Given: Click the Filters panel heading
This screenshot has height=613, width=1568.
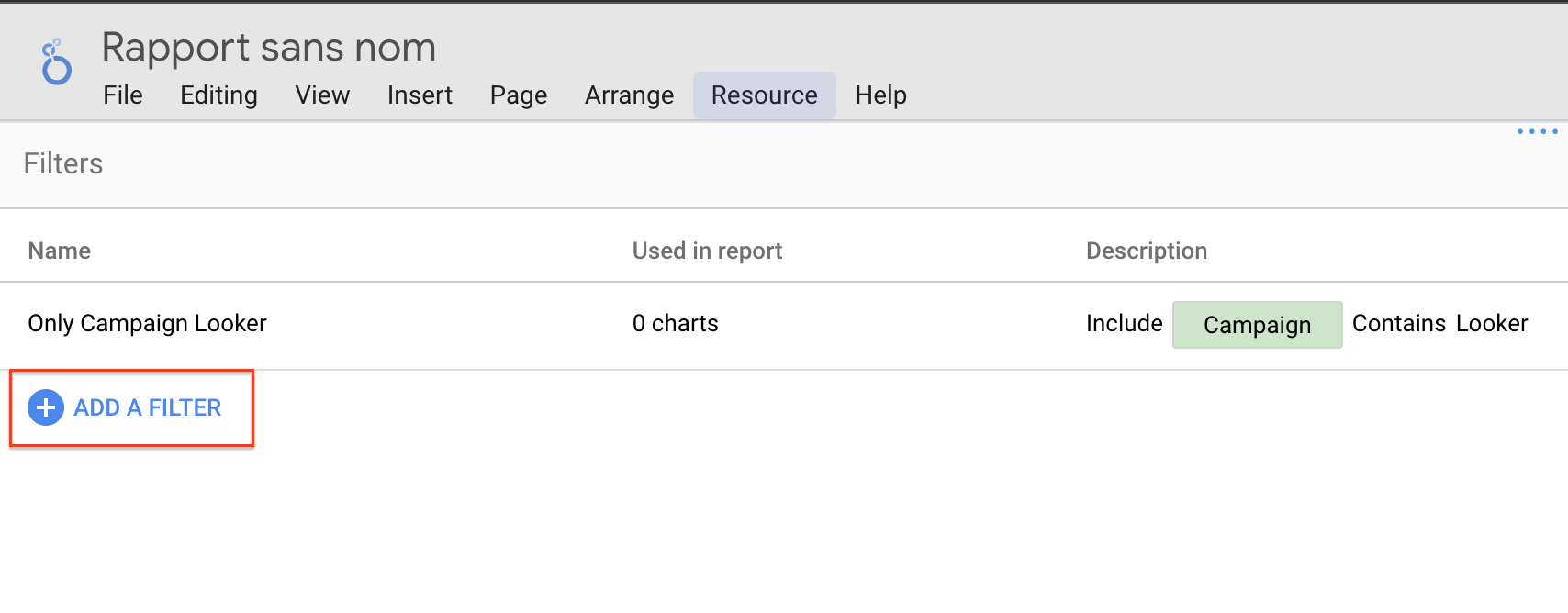Looking at the screenshot, I should click(x=63, y=164).
